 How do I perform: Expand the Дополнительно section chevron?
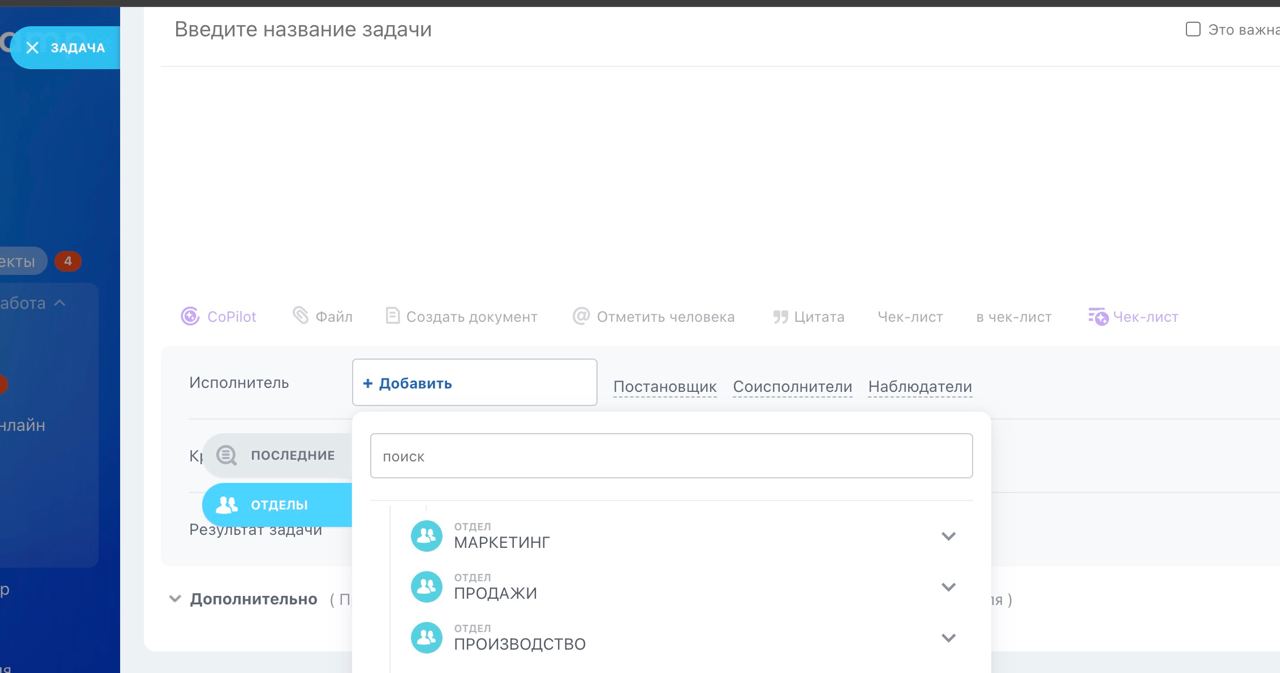click(175, 599)
